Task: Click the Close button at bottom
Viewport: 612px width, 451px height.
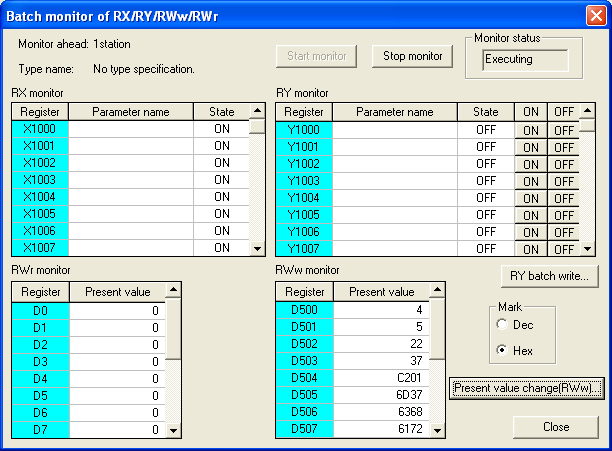Action: (555, 427)
